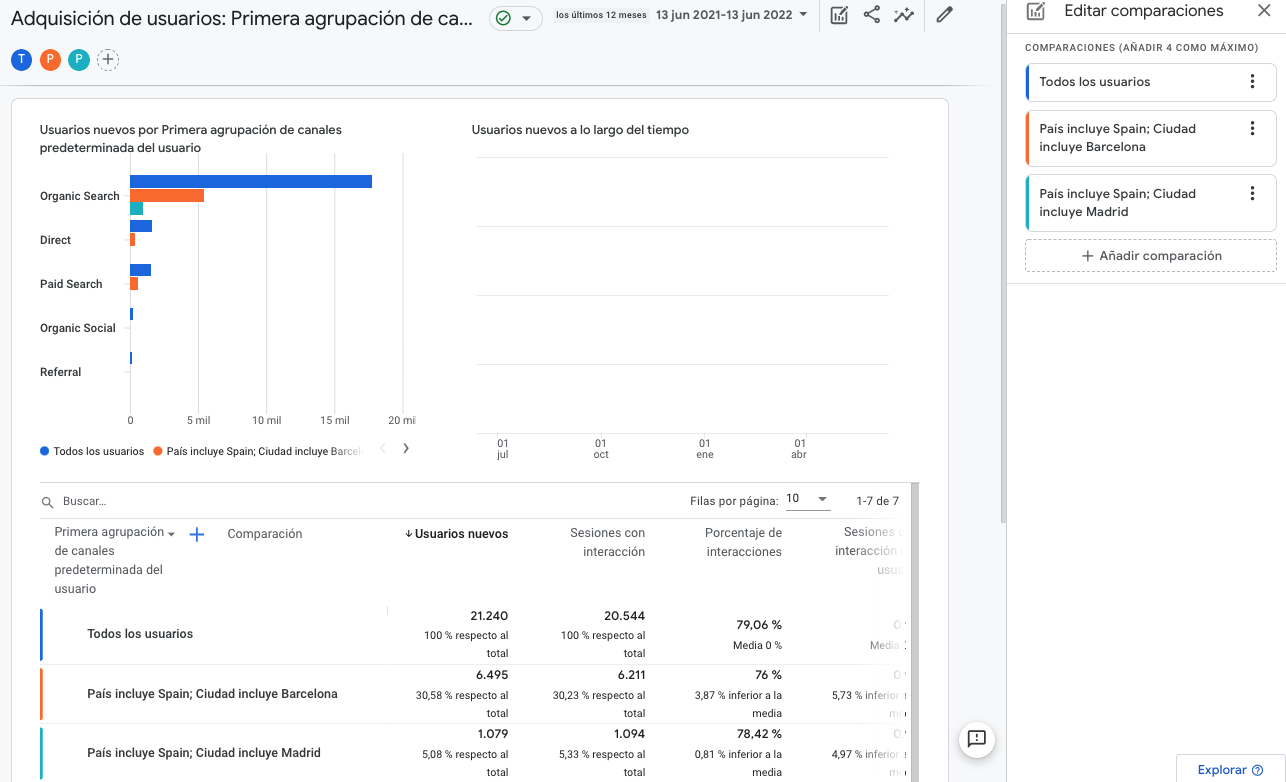Close the Editar comparaciones panel
Screen dimensions: 1286x782
(1263, 11)
